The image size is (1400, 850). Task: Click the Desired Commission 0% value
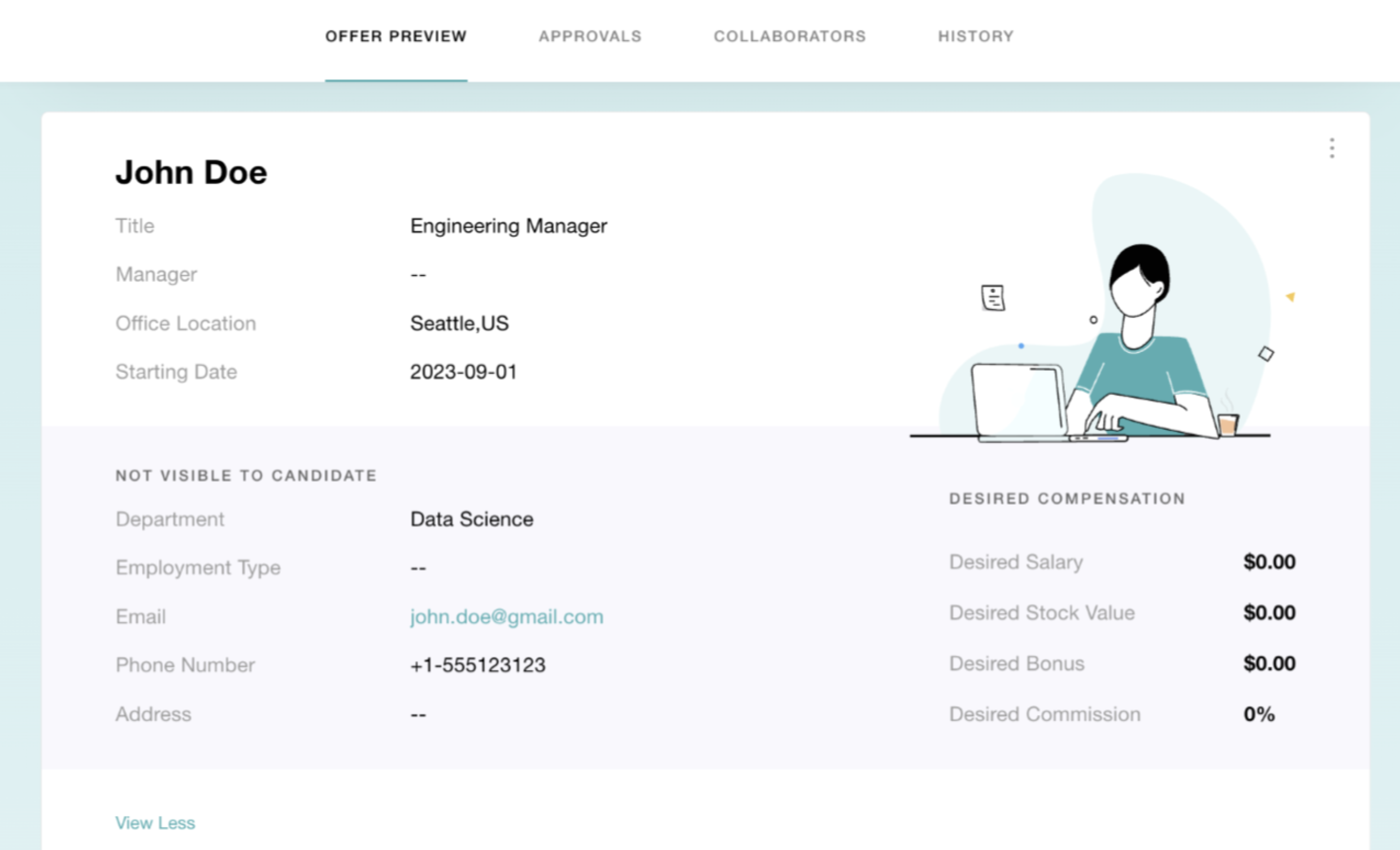(1259, 714)
